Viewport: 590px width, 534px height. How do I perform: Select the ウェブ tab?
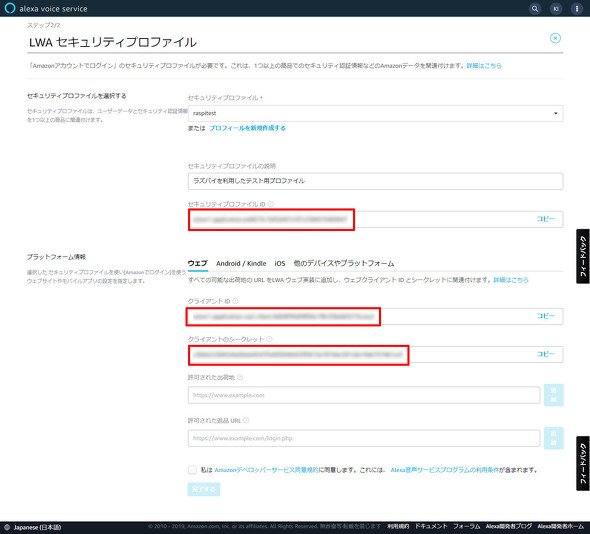(x=198, y=263)
